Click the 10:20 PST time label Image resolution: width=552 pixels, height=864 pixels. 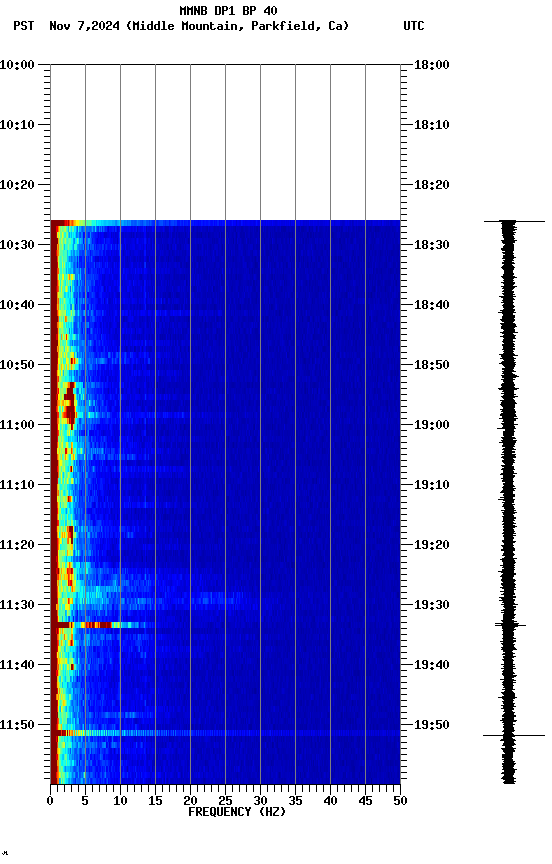[17, 185]
